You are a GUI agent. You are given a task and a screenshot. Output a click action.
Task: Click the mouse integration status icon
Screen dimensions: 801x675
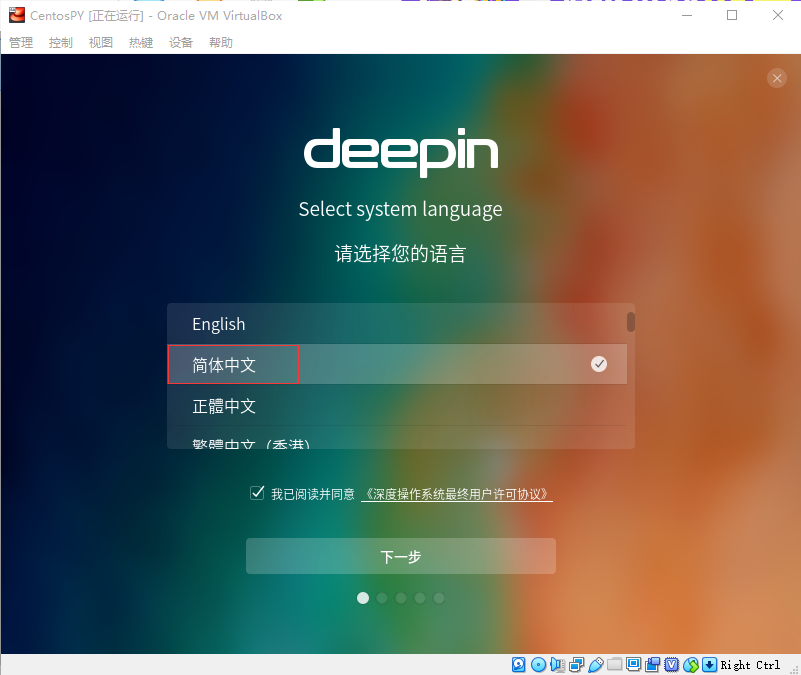691,664
